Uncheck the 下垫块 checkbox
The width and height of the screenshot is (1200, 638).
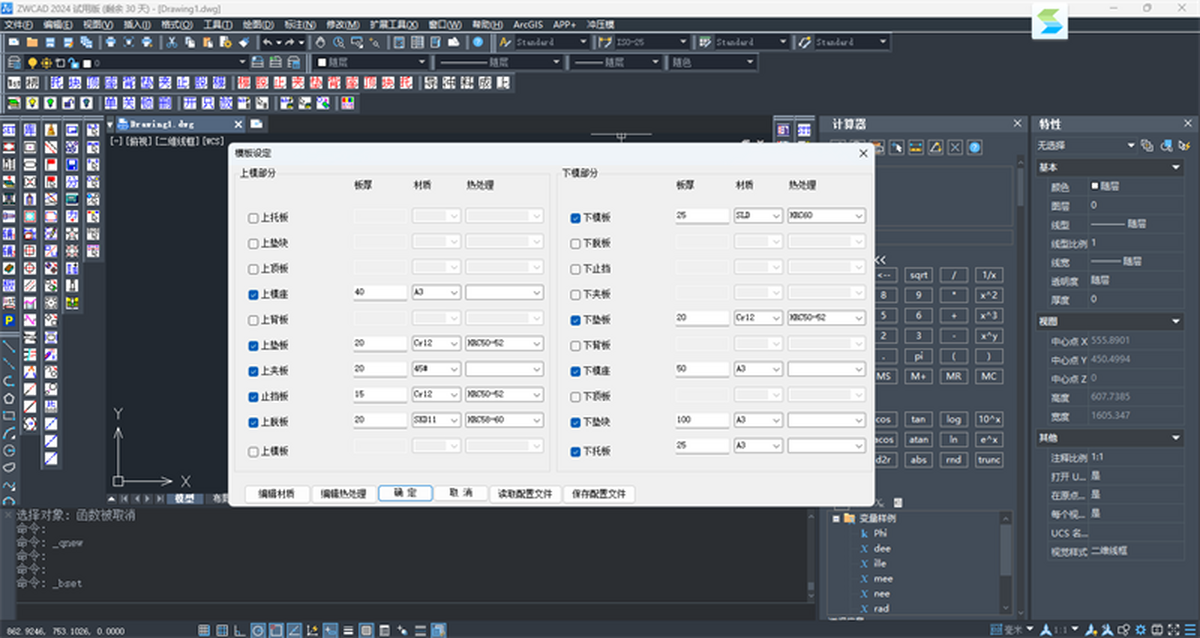pyautogui.click(x=575, y=422)
